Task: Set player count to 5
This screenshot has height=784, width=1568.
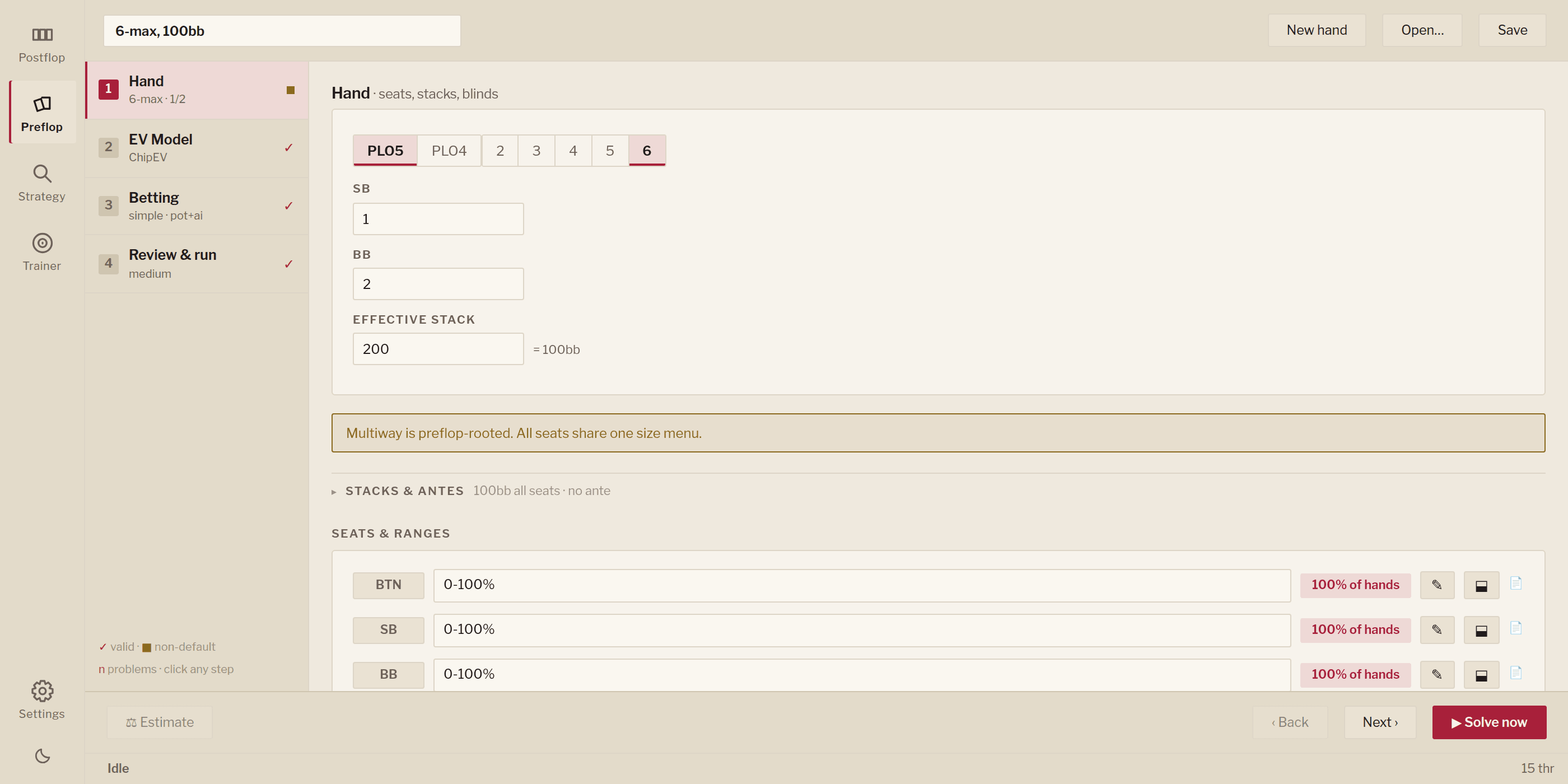Action: pos(610,150)
